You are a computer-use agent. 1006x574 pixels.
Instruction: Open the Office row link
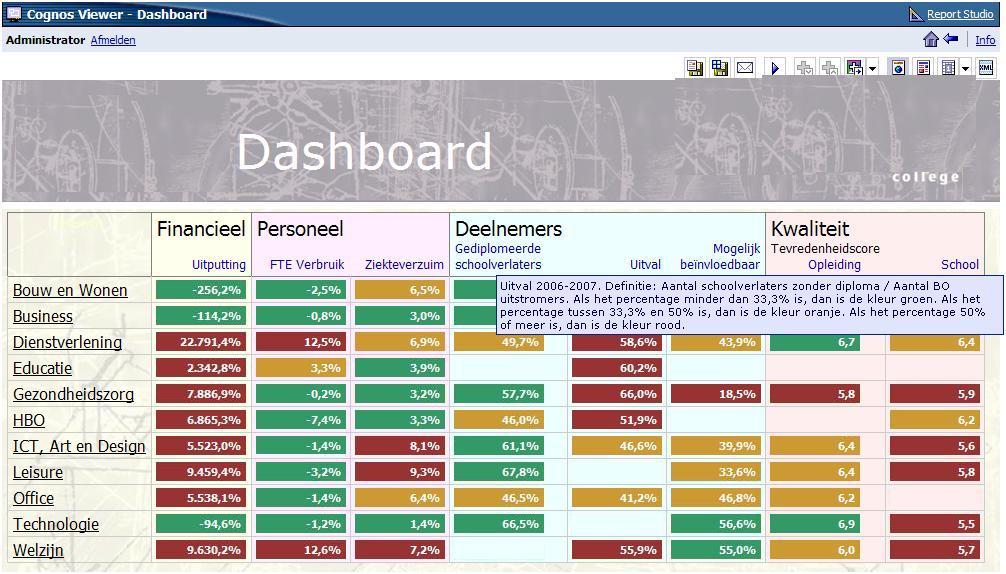coord(33,498)
